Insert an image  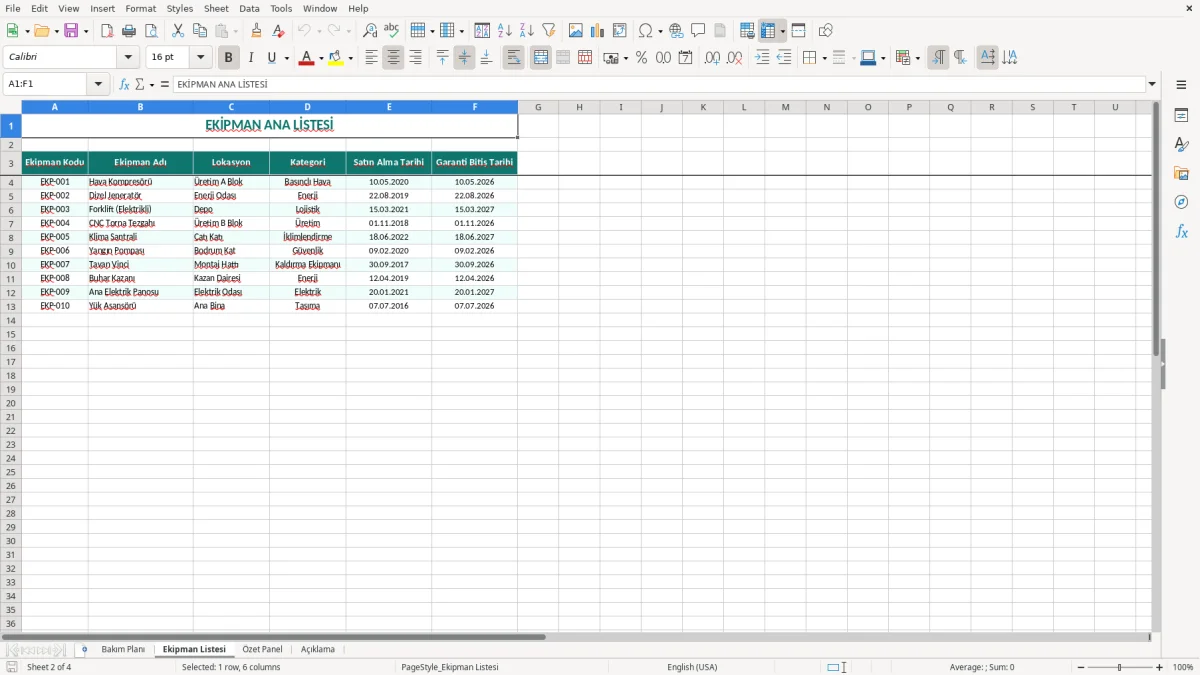point(576,31)
